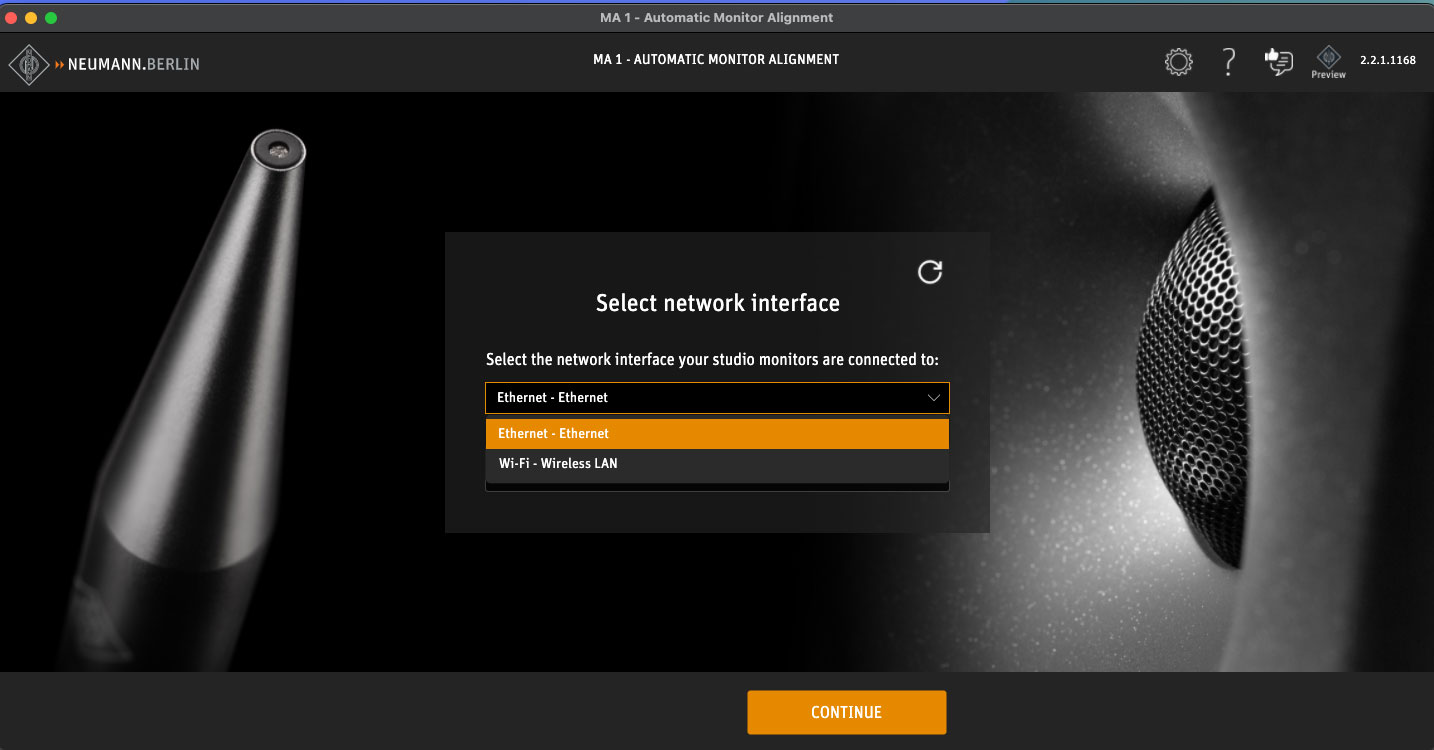
Task: Collapse the network interface dropdown arrow
Action: 933,398
